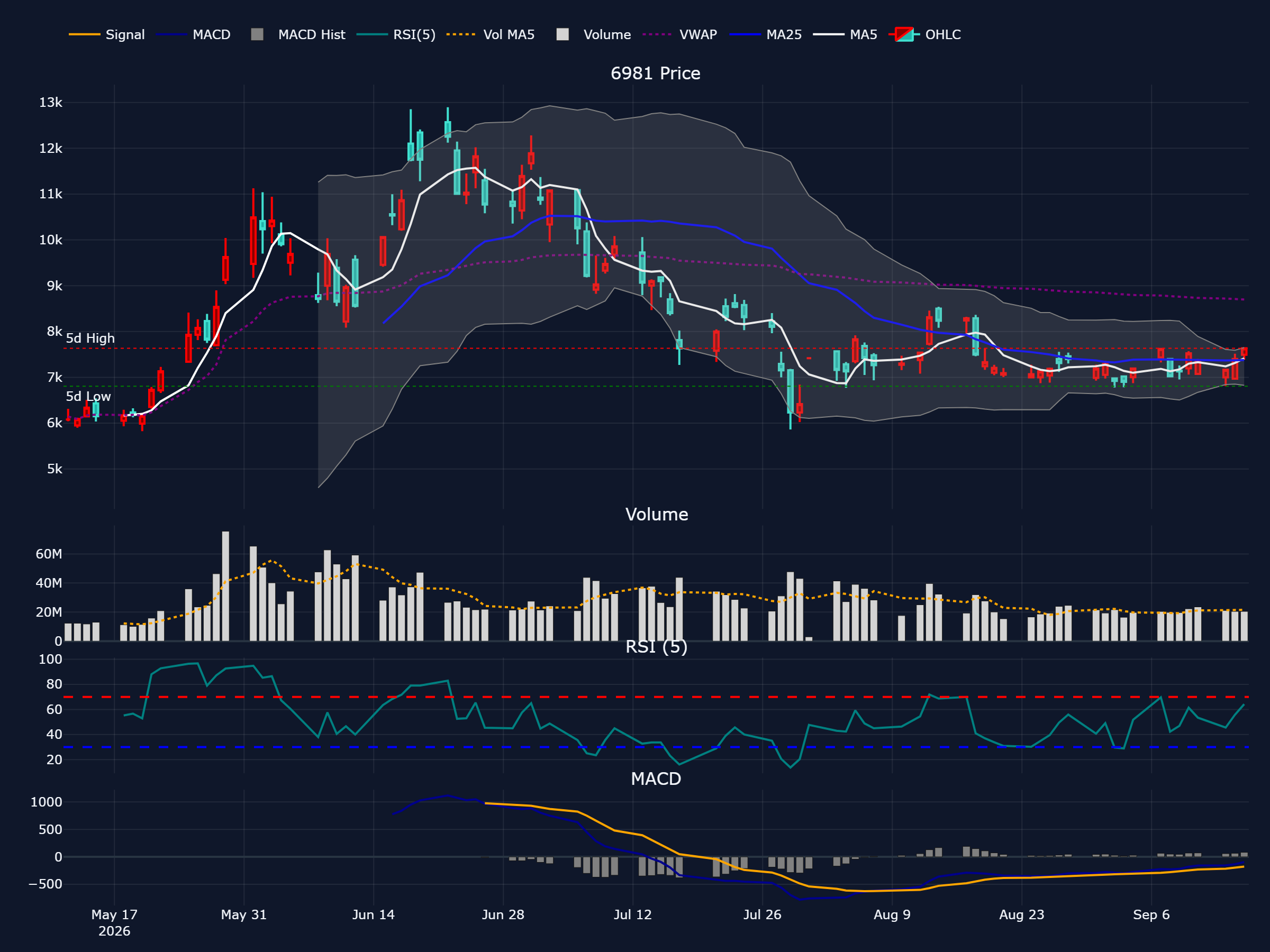Select the 'Jul 26' date axis label
Image resolution: width=1270 pixels, height=952 pixels.
click(x=763, y=914)
